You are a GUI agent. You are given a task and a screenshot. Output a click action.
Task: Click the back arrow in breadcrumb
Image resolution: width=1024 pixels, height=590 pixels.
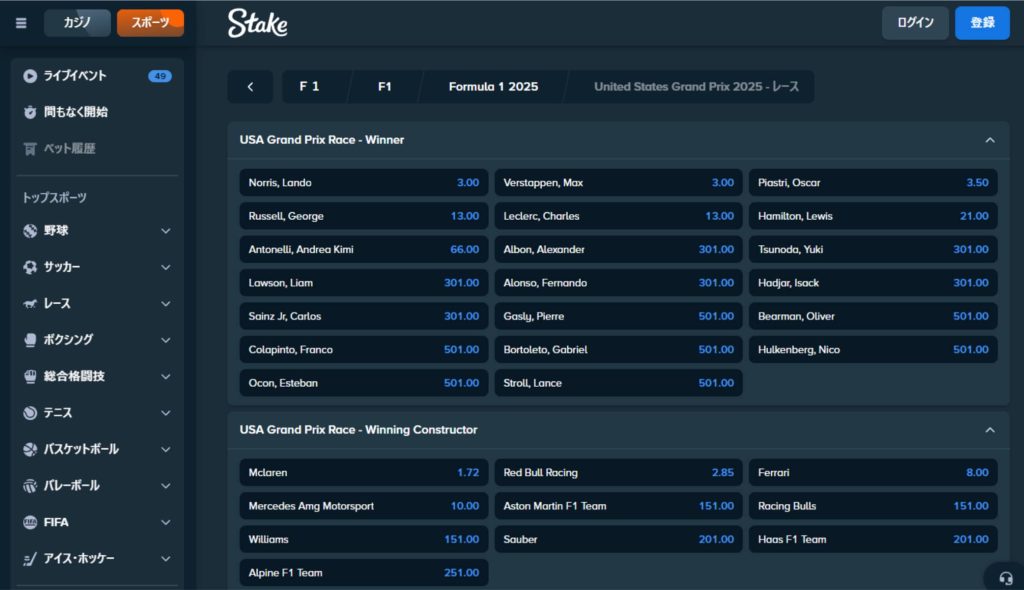pyautogui.click(x=250, y=87)
